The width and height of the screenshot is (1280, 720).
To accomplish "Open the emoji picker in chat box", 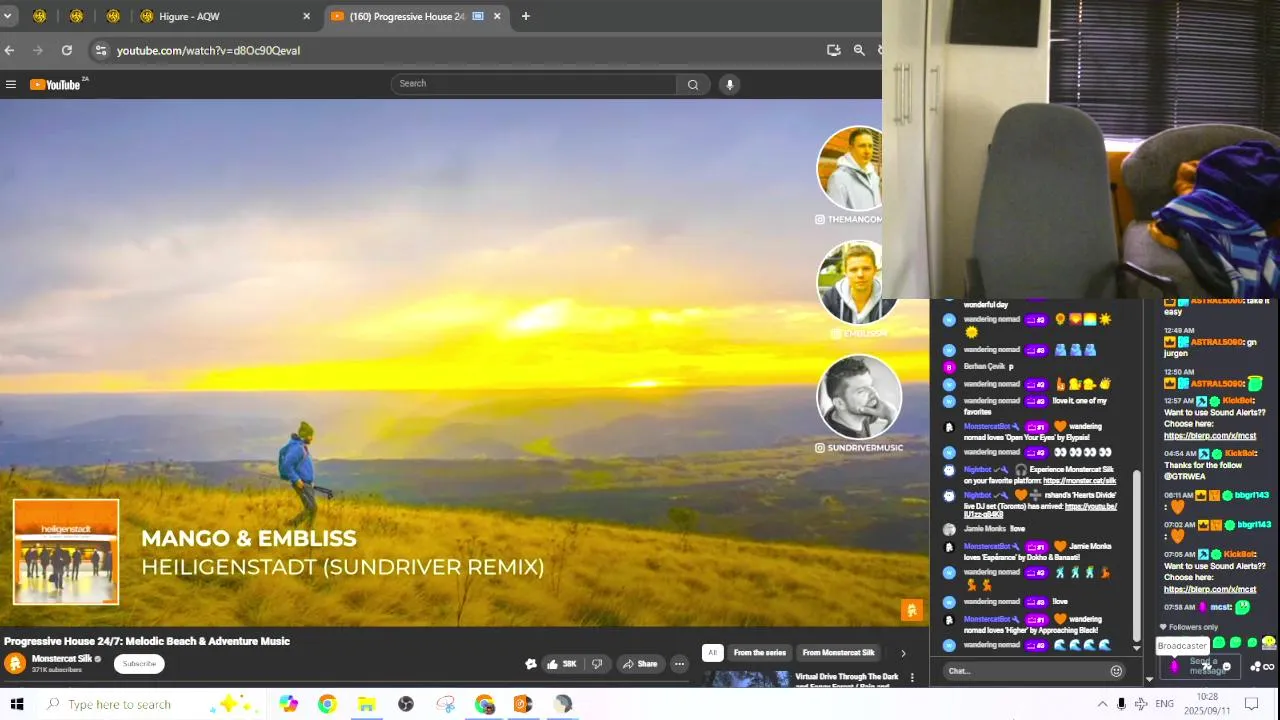I will 1116,671.
